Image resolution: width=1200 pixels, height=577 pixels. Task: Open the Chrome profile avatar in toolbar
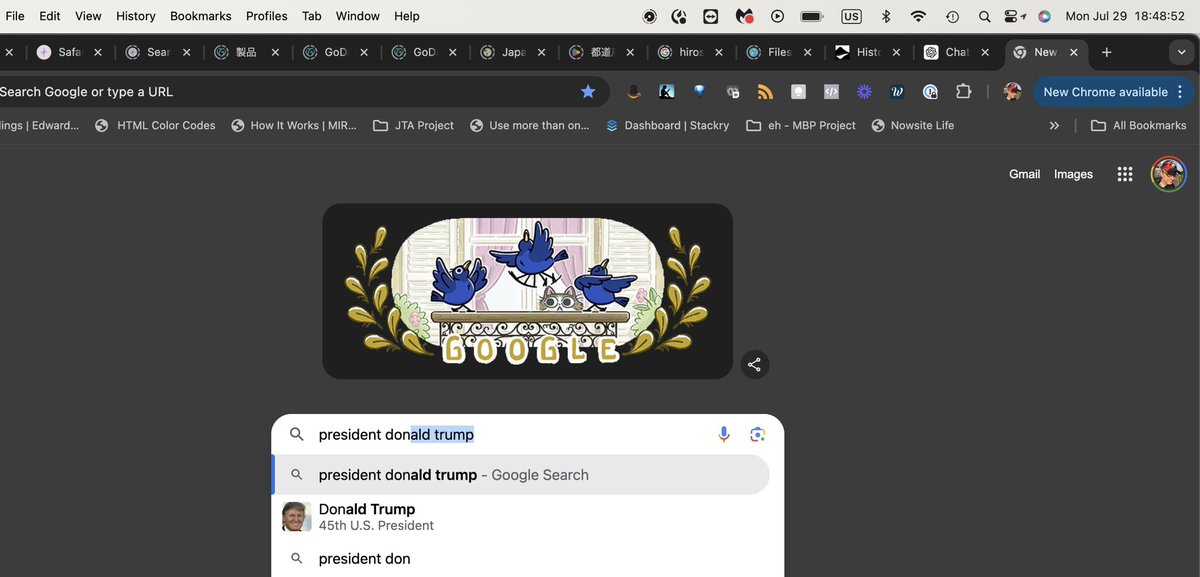tap(1012, 92)
